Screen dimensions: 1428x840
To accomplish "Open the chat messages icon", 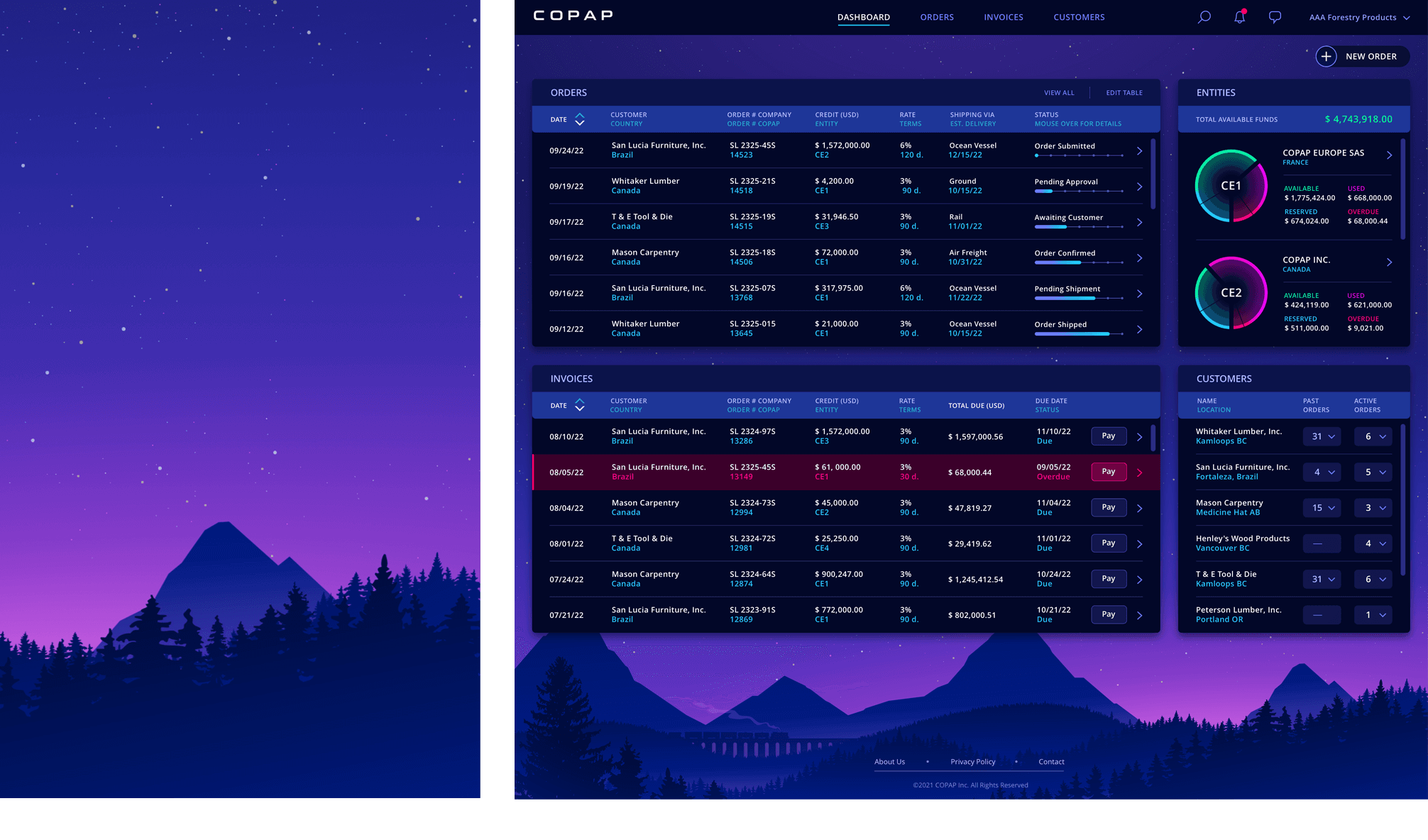I will (x=1275, y=17).
